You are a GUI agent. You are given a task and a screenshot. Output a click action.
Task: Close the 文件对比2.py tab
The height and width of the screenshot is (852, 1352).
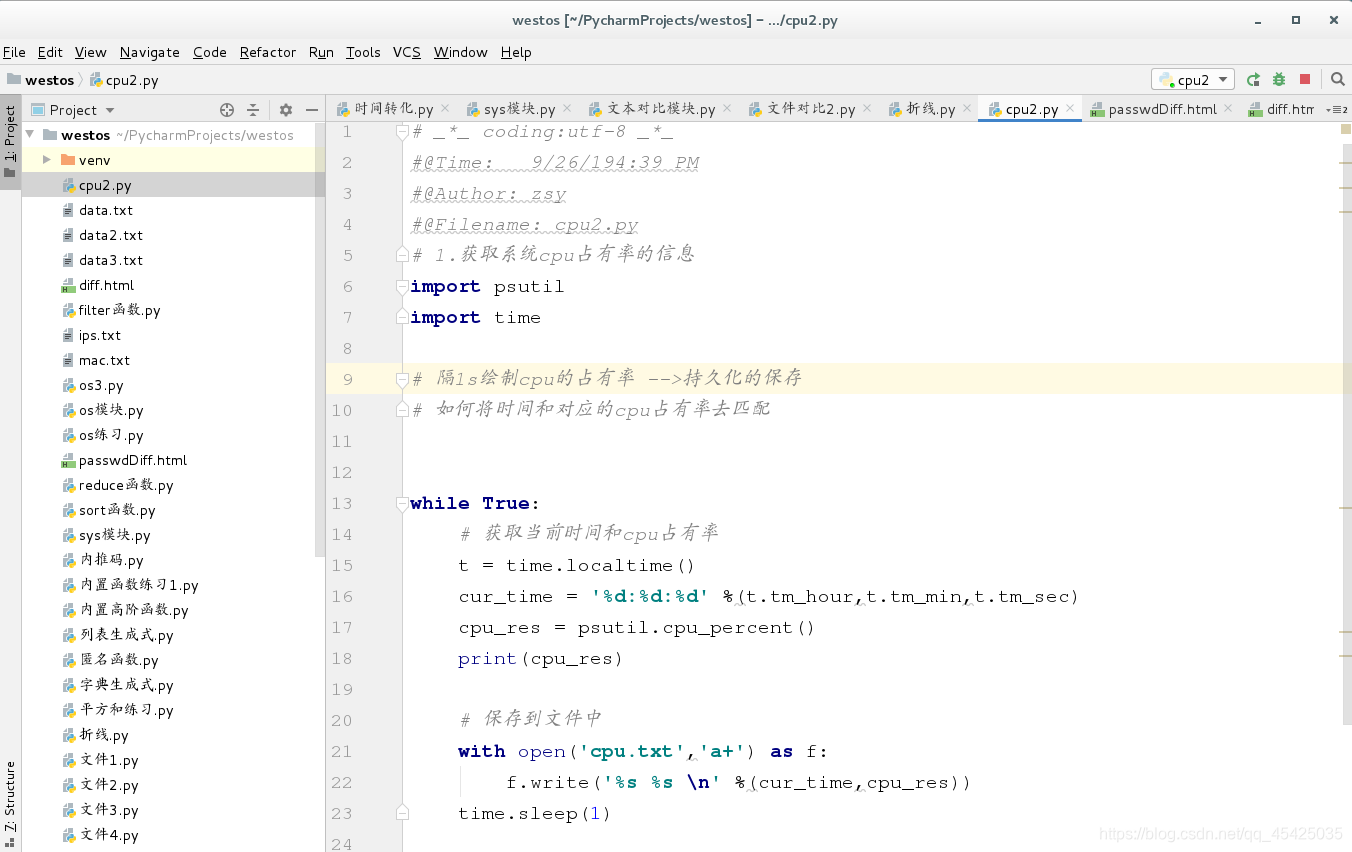pyautogui.click(x=867, y=108)
